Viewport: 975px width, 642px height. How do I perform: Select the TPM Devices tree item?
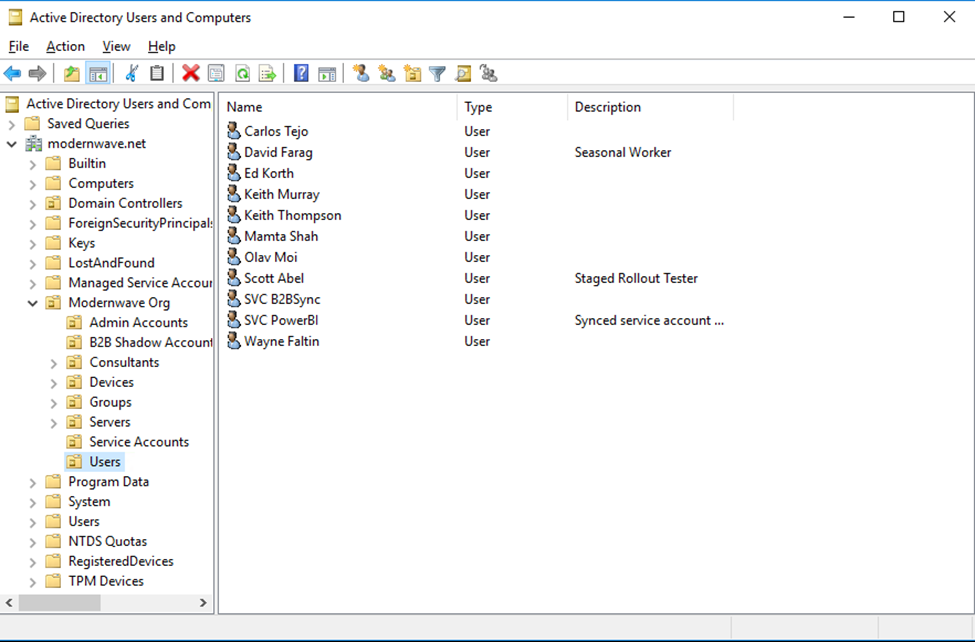106,581
